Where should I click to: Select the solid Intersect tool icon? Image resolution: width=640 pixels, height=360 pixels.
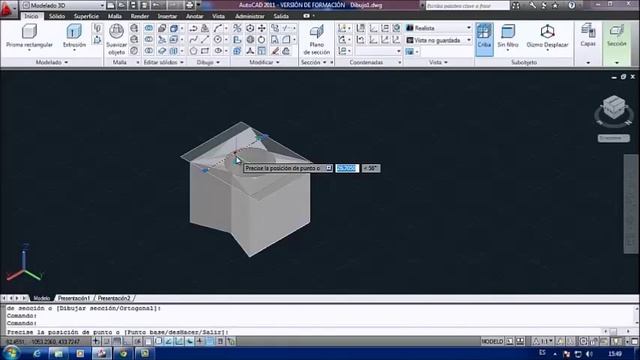pos(149,51)
